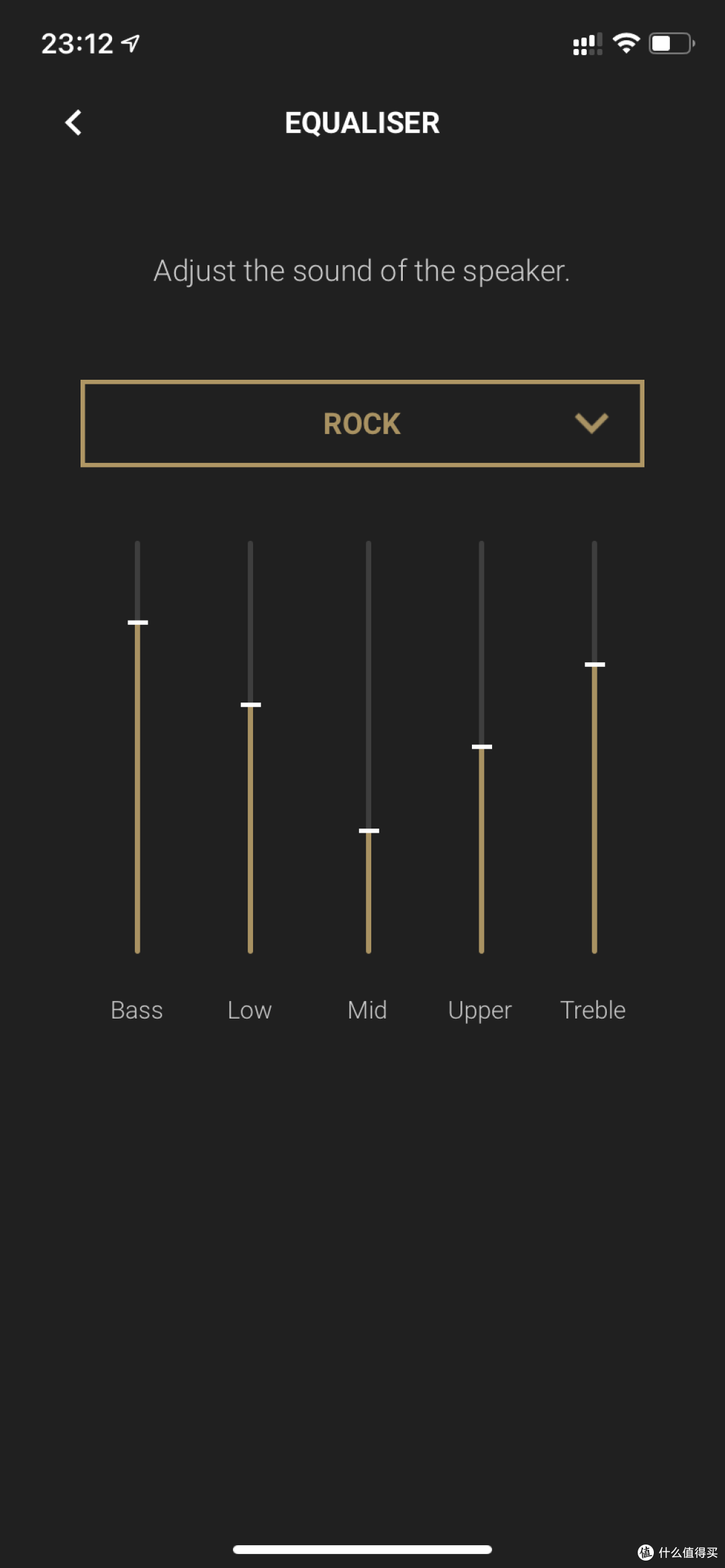Tap the Wi-Fi status icon
This screenshot has width=725, height=1568.
pyautogui.click(x=626, y=44)
